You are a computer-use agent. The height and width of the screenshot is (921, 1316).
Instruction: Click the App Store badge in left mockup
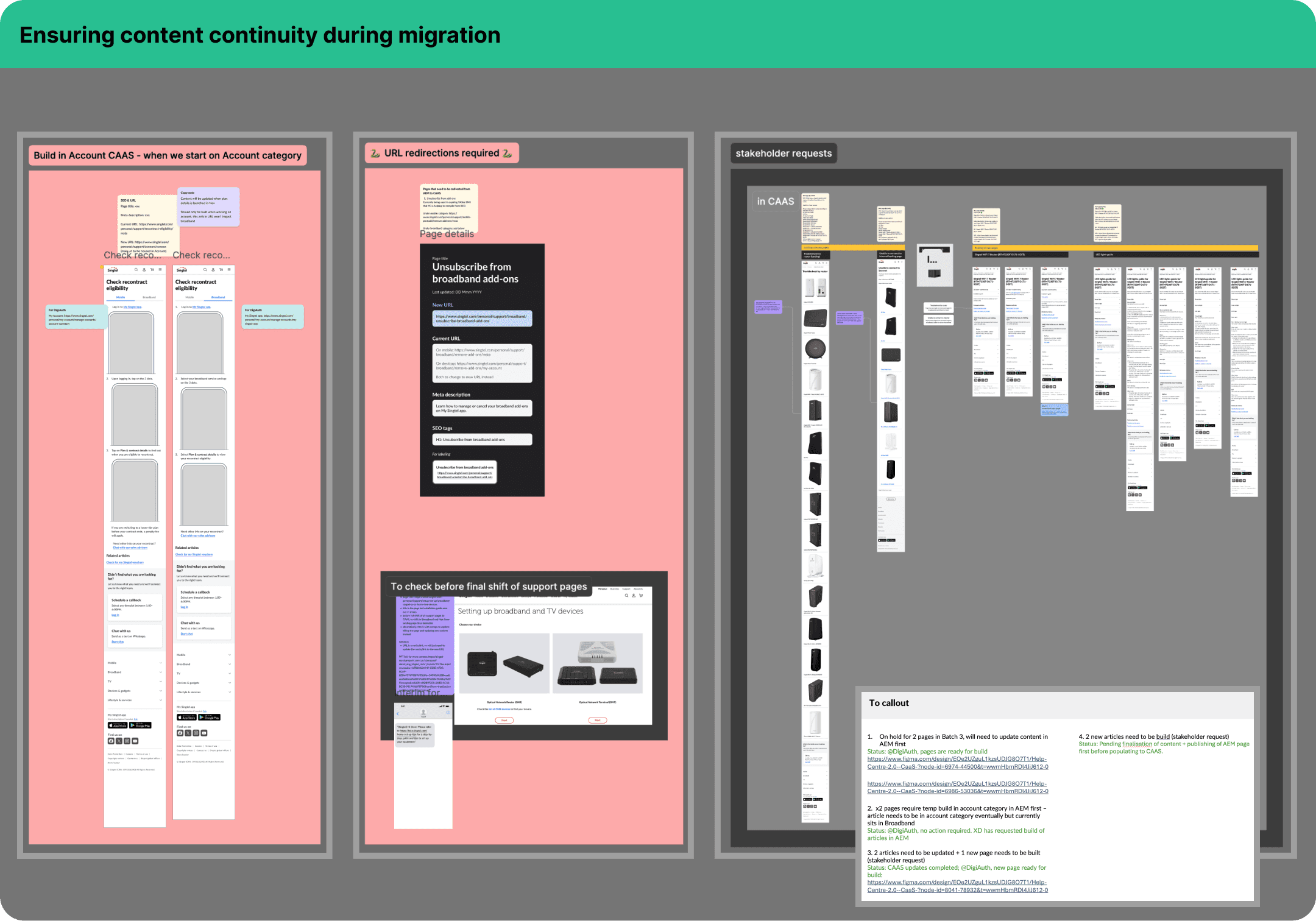tap(118, 725)
